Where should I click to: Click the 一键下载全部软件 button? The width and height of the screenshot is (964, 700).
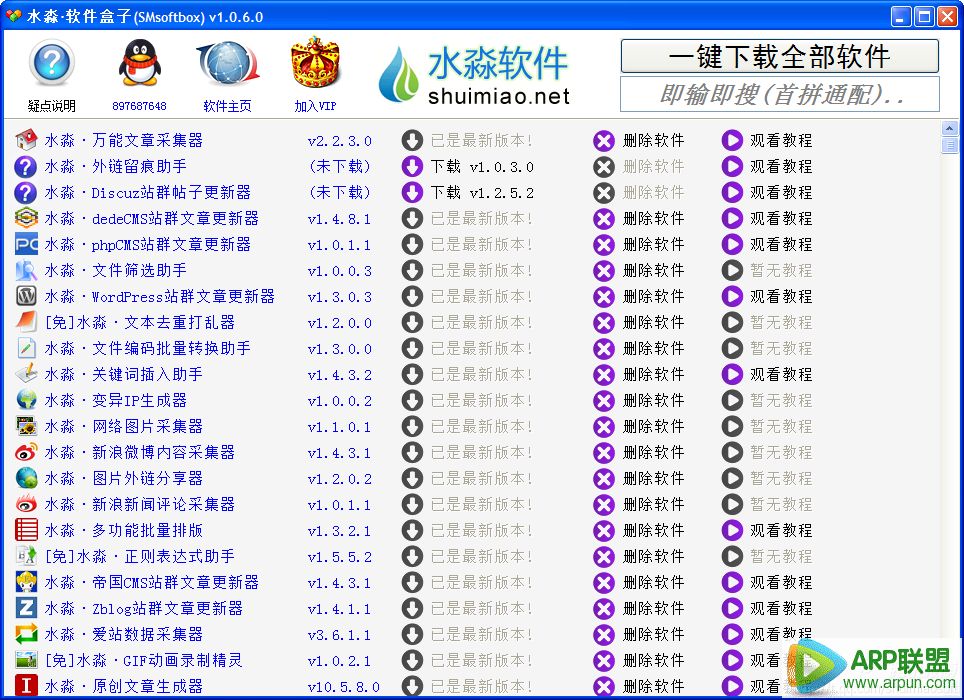point(780,56)
